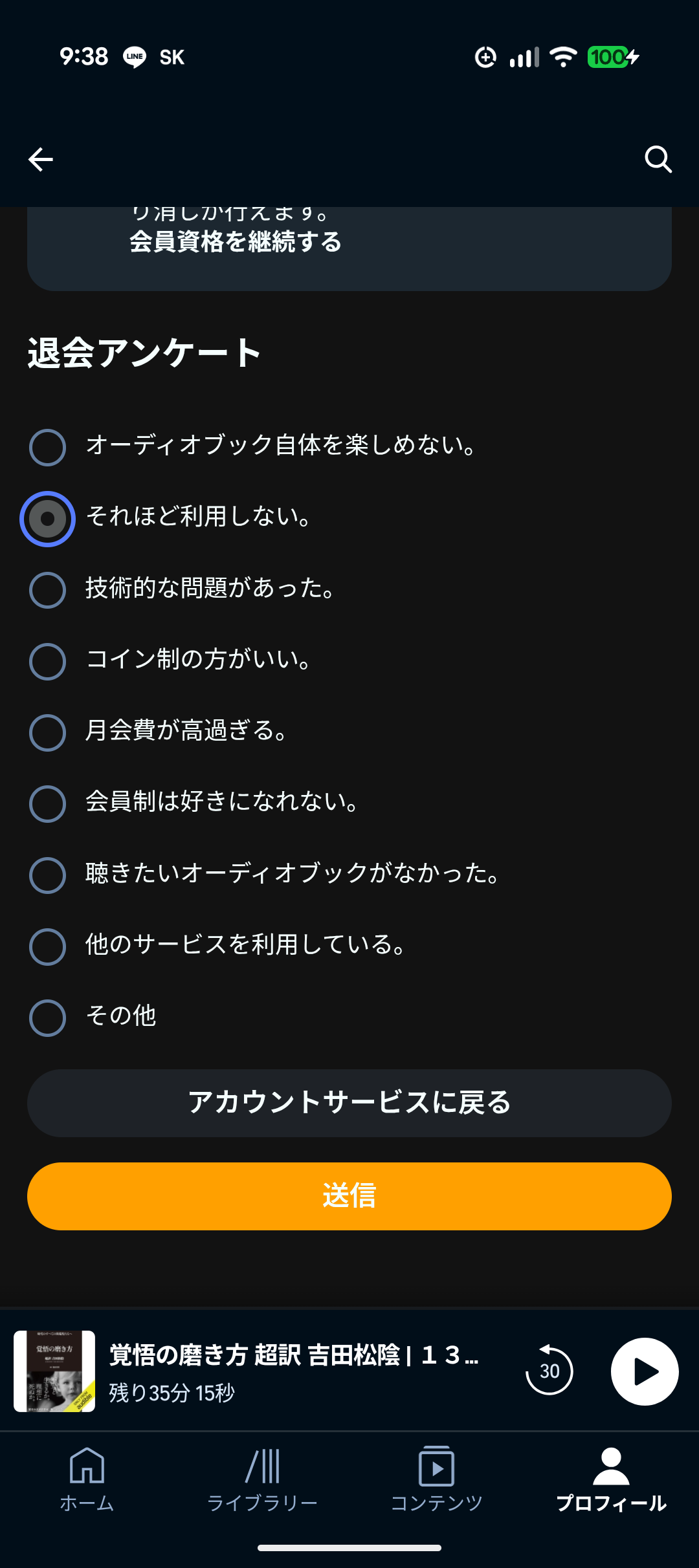699x1568 pixels.
Task: Choose '他のサービスを利用している' radio option
Action: pyautogui.click(x=48, y=946)
